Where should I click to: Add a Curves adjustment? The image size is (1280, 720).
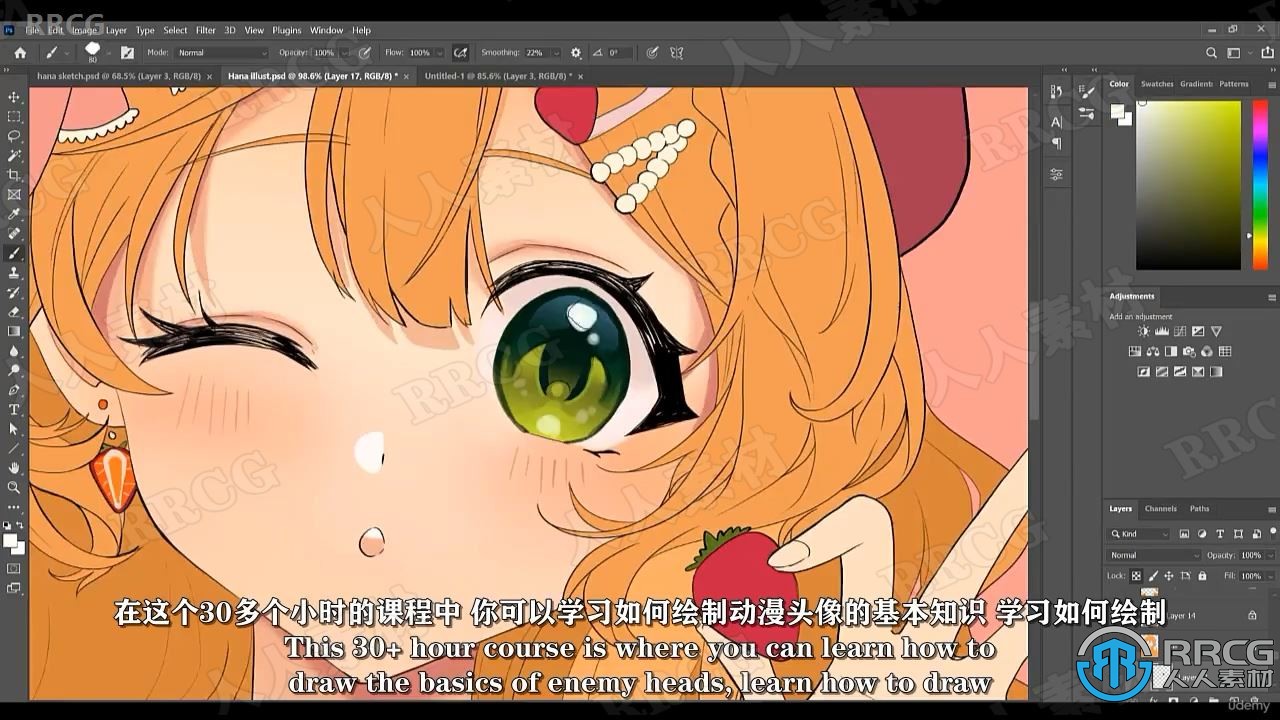(x=1180, y=331)
